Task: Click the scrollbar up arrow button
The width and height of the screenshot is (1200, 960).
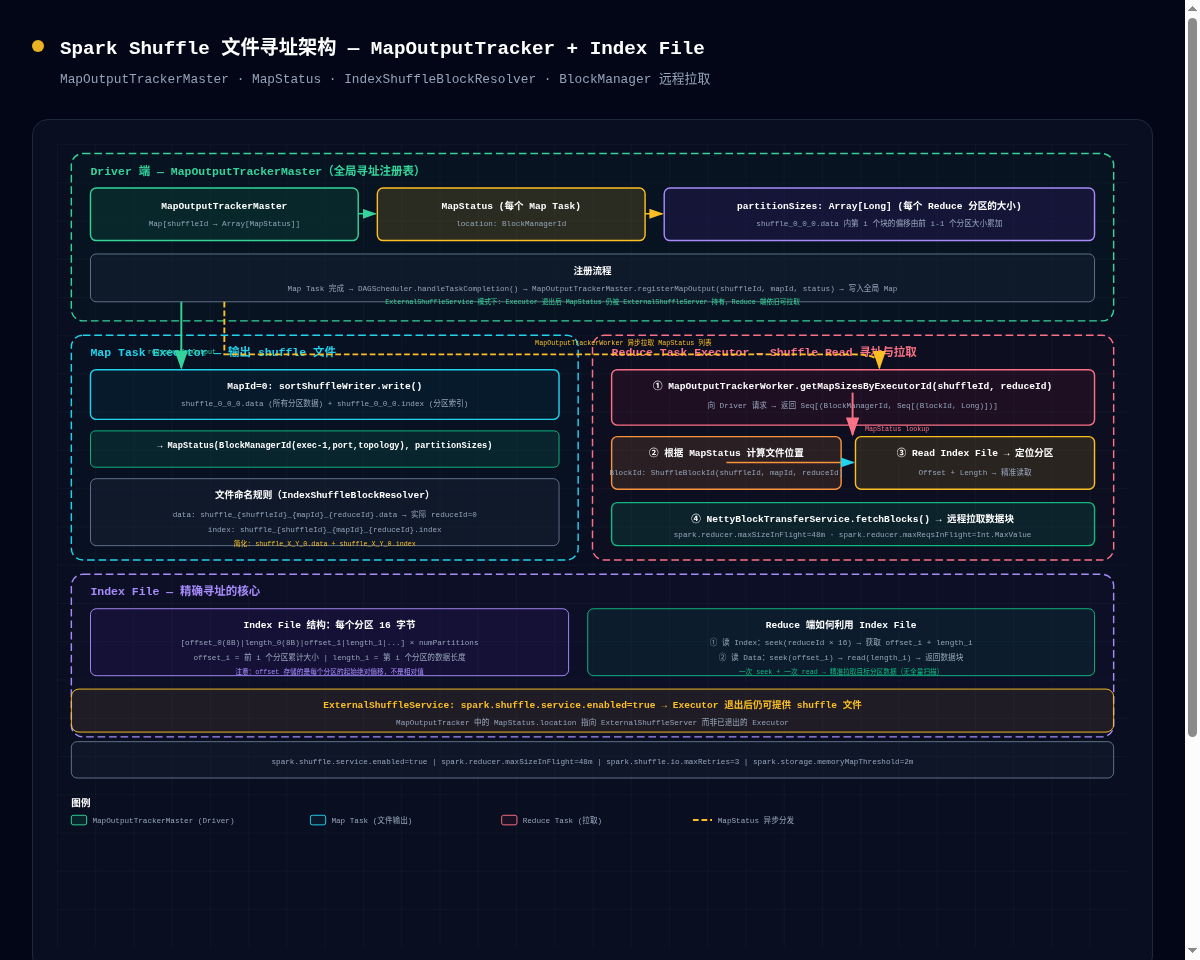Action: coord(1192,8)
